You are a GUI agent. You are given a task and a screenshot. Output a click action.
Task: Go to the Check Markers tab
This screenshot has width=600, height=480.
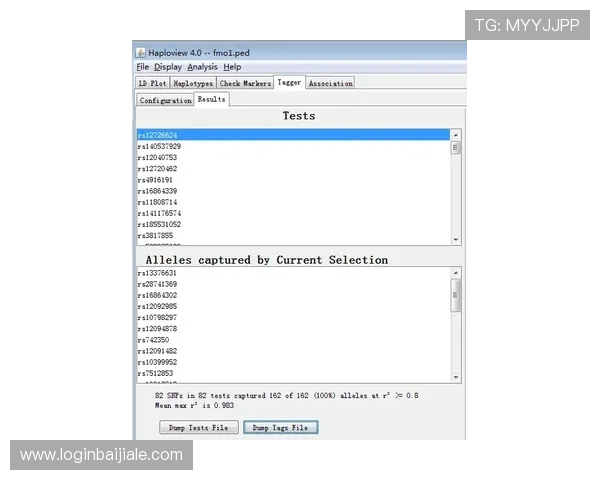245,84
